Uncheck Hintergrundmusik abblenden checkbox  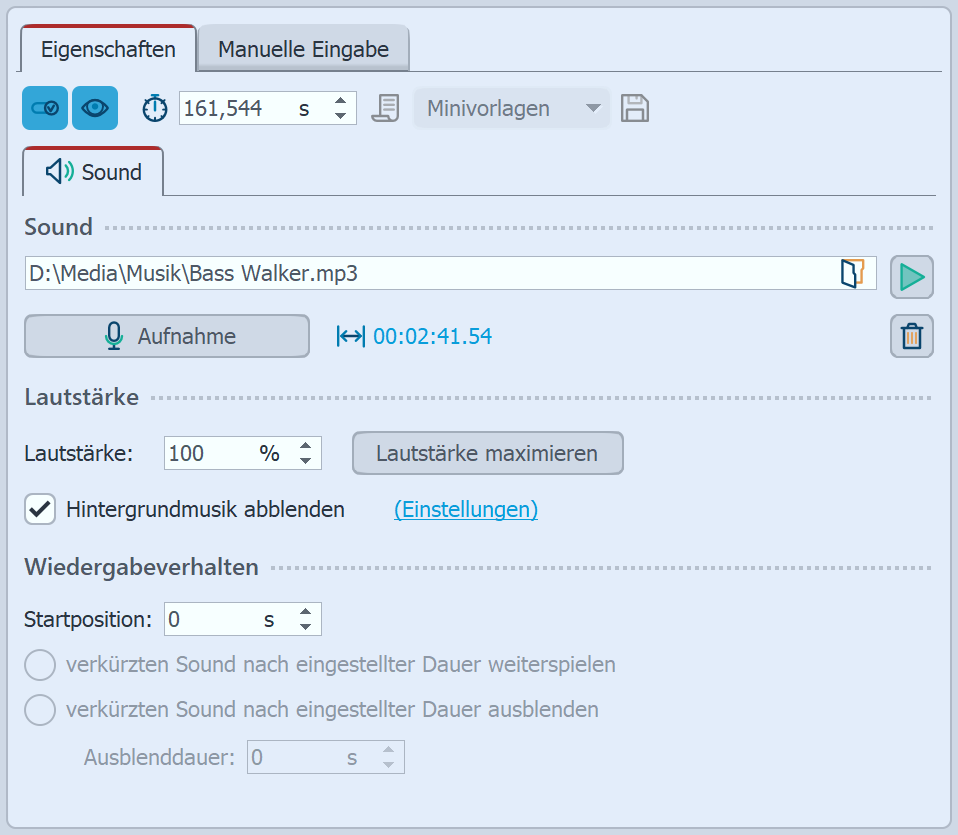coord(40,510)
